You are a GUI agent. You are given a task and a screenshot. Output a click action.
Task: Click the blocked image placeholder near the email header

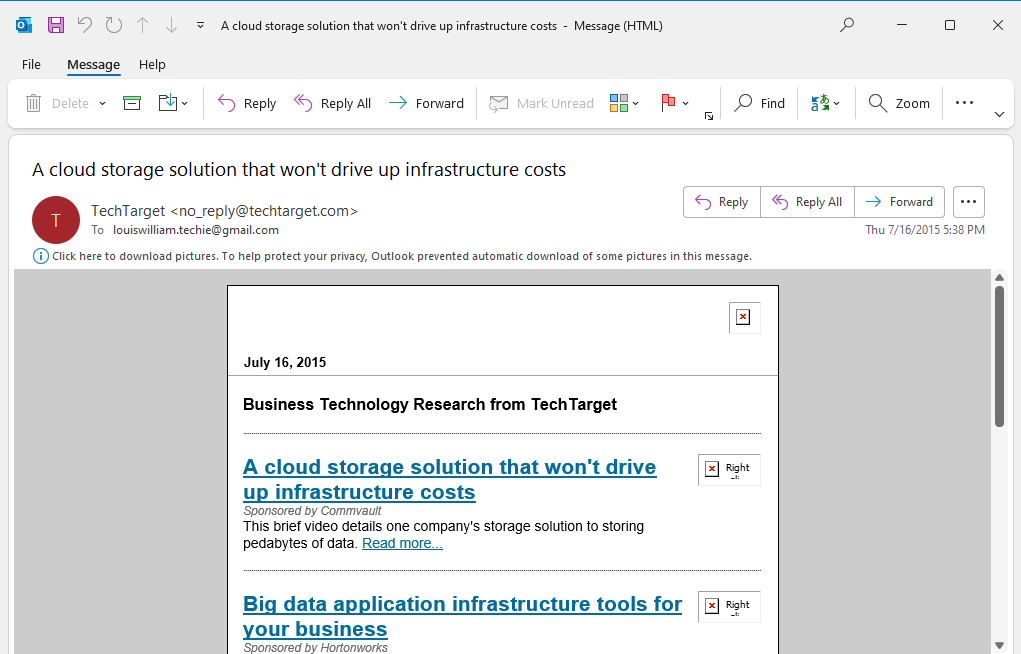pyautogui.click(x=744, y=315)
